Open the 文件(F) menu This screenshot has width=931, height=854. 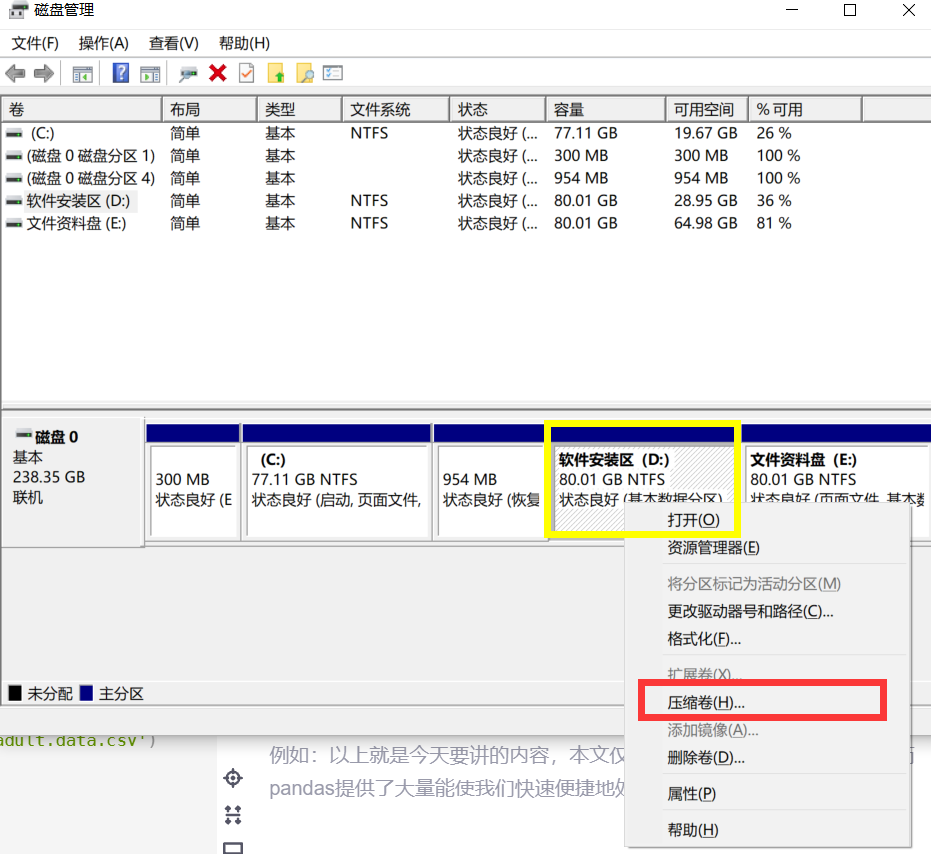35,43
